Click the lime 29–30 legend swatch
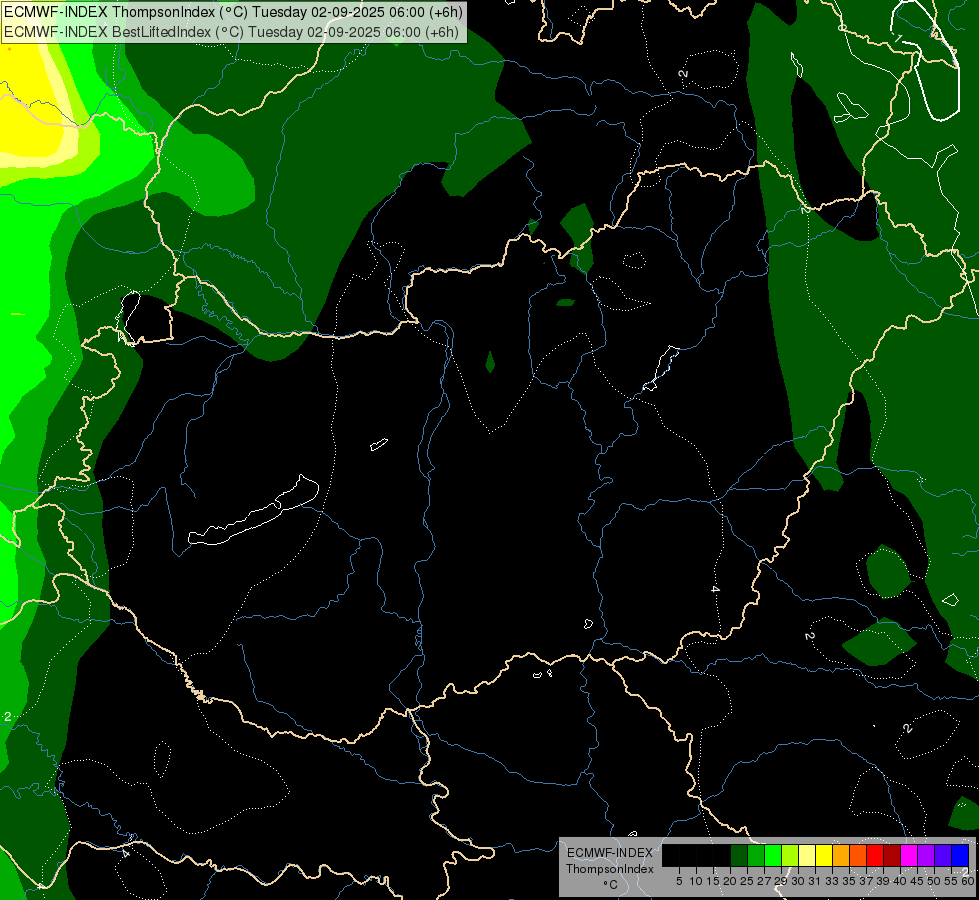The width and height of the screenshot is (979, 900). 790,855
